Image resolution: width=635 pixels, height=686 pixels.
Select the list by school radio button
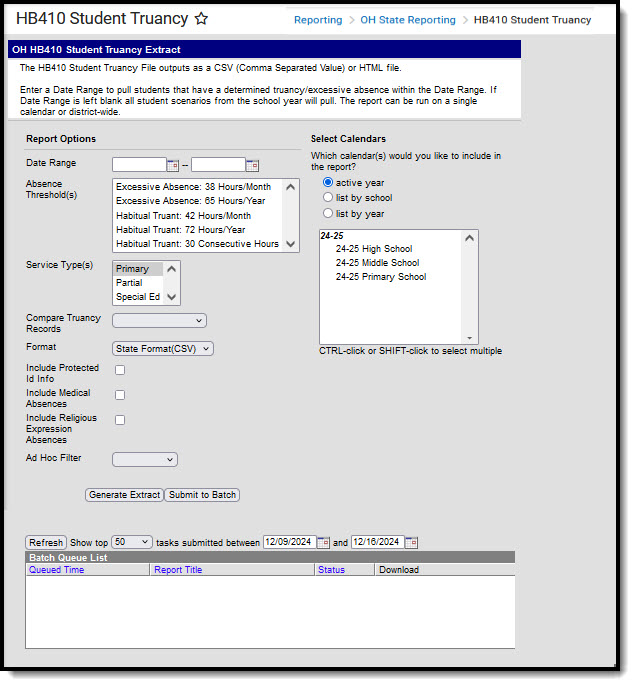(330, 199)
